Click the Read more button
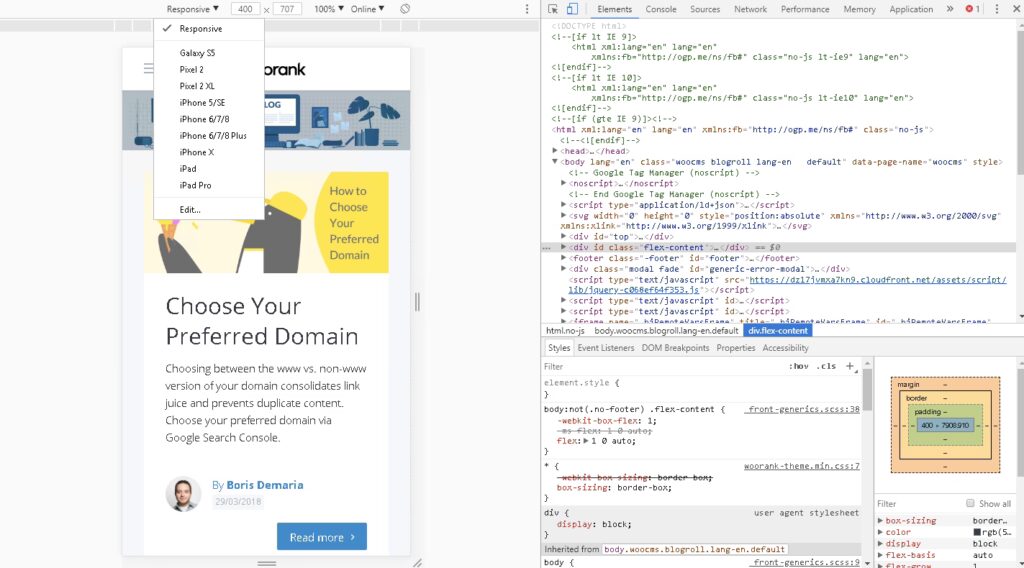Image resolution: width=1024 pixels, height=568 pixels. pyautogui.click(x=321, y=537)
